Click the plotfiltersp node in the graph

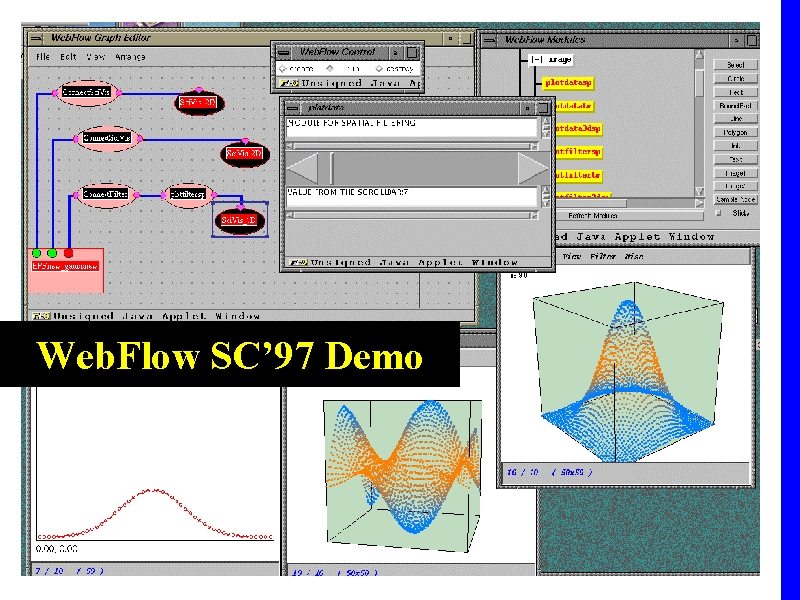pos(188,194)
